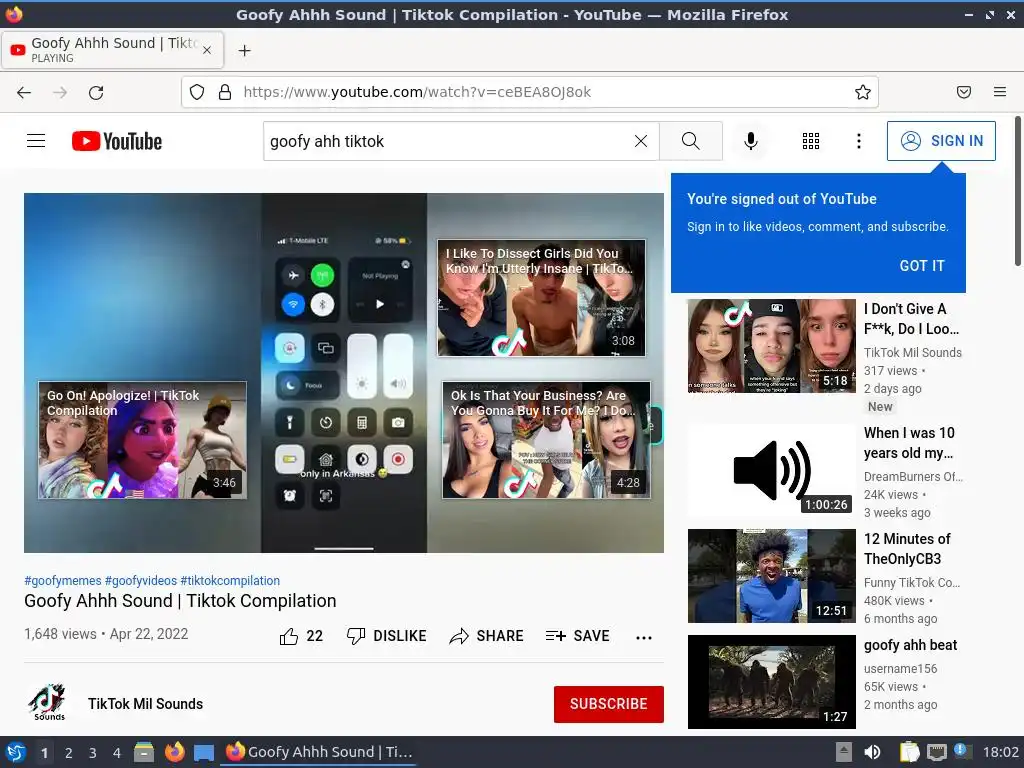The height and width of the screenshot is (768, 1024).
Task: Open Firefox application menu
Action: [x=1000, y=92]
